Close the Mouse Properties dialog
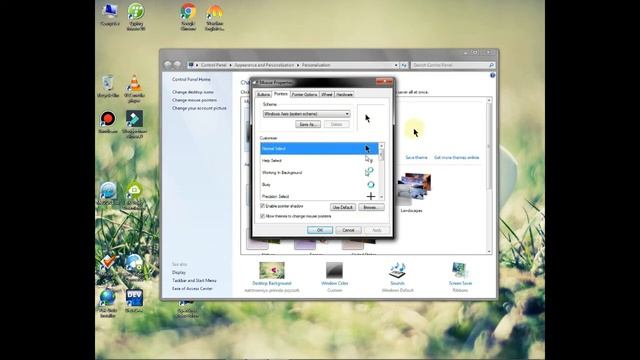This screenshot has height=360, width=640. (384, 82)
